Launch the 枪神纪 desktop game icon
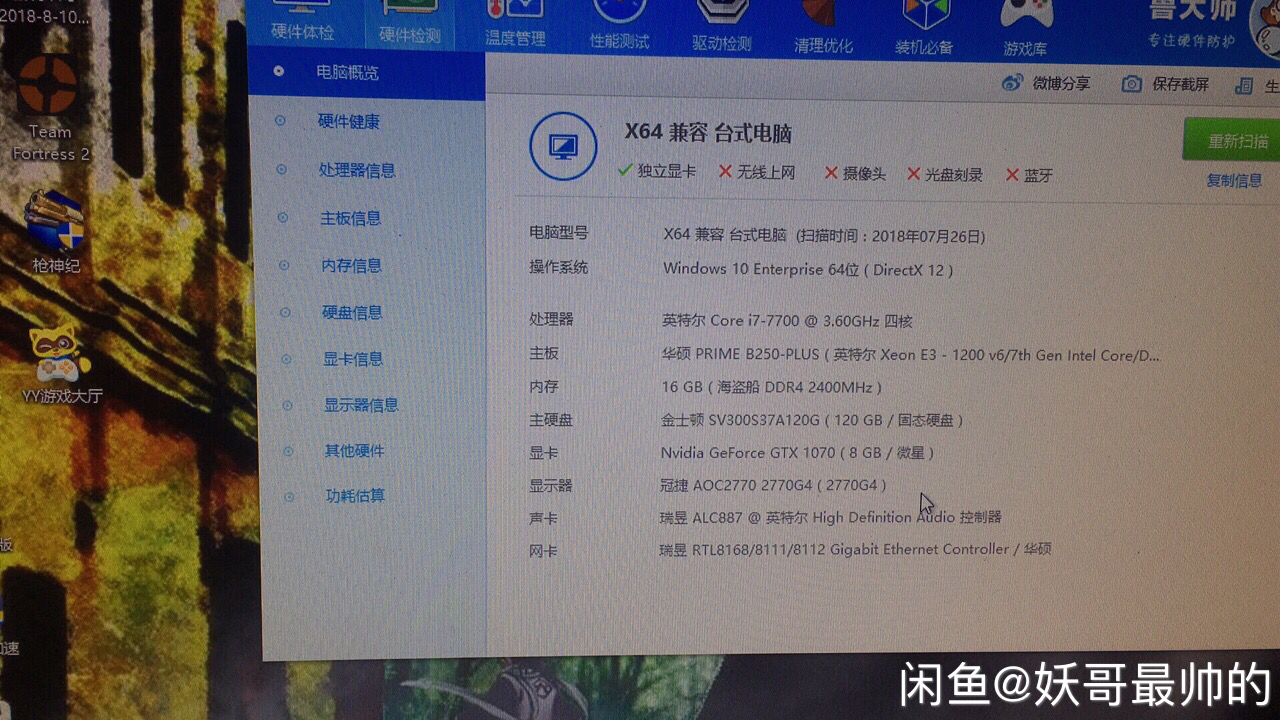The width and height of the screenshot is (1281, 721). (56, 232)
